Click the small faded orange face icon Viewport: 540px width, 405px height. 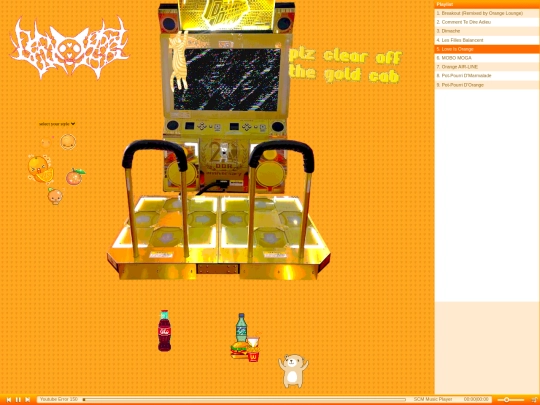click(x=46, y=143)
